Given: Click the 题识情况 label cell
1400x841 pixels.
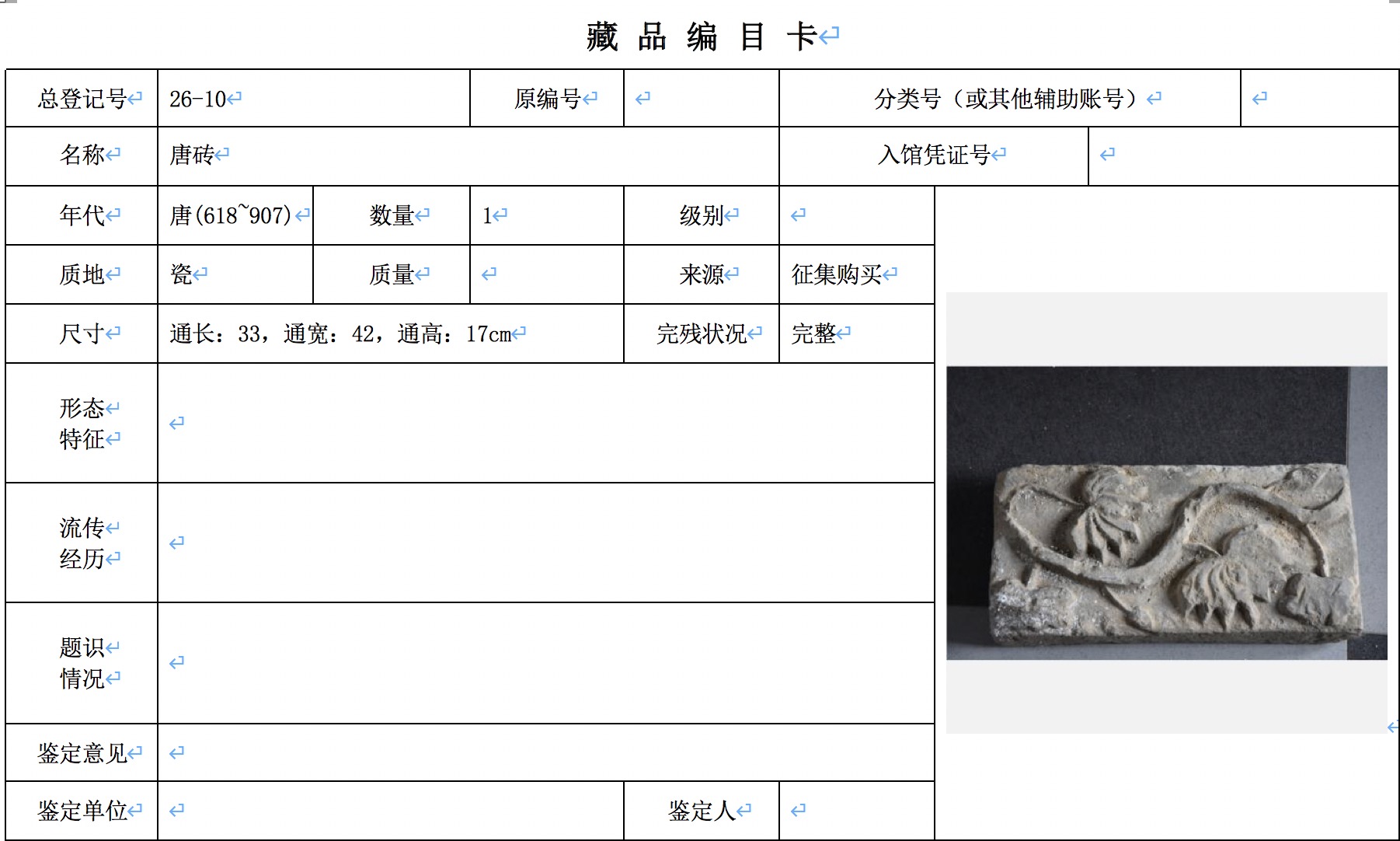Looking at the screenshot, I should coord(82,663).
